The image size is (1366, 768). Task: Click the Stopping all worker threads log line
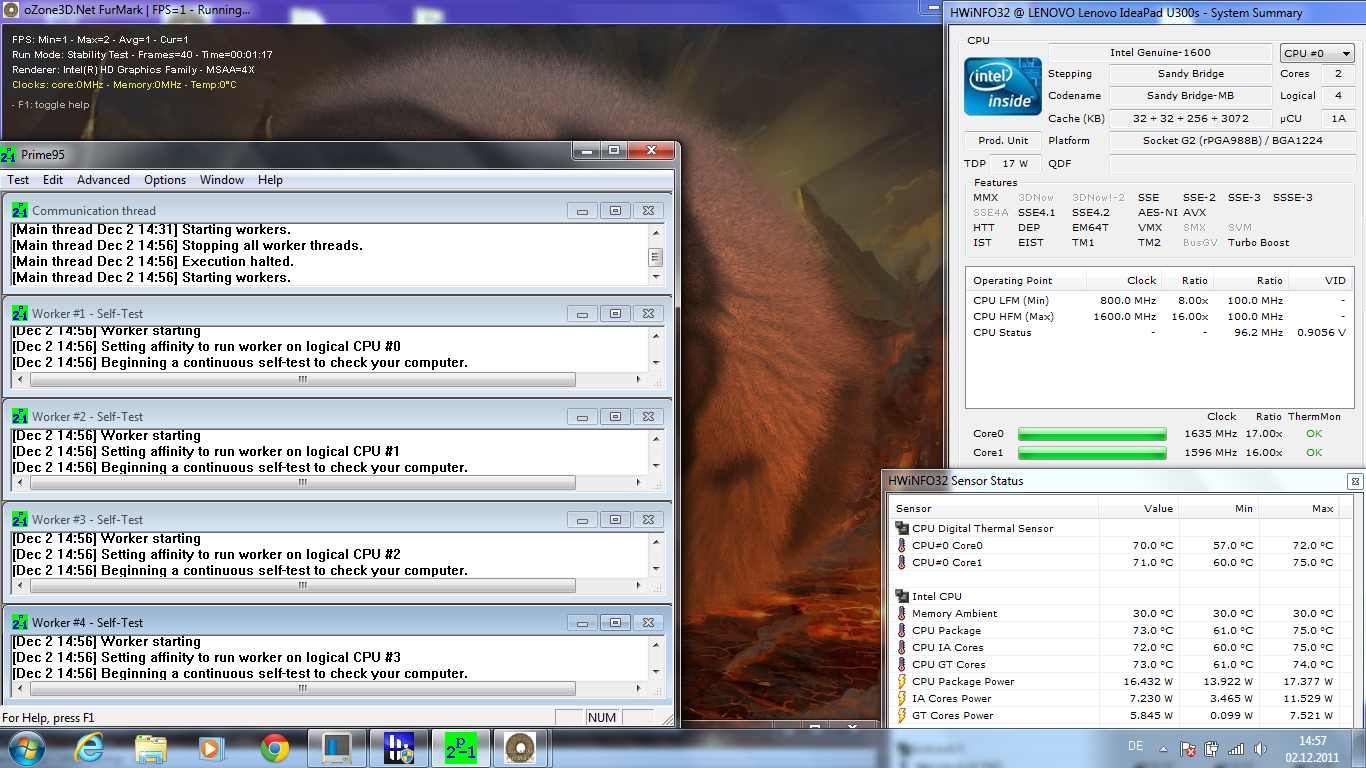[x=187, y=245]
